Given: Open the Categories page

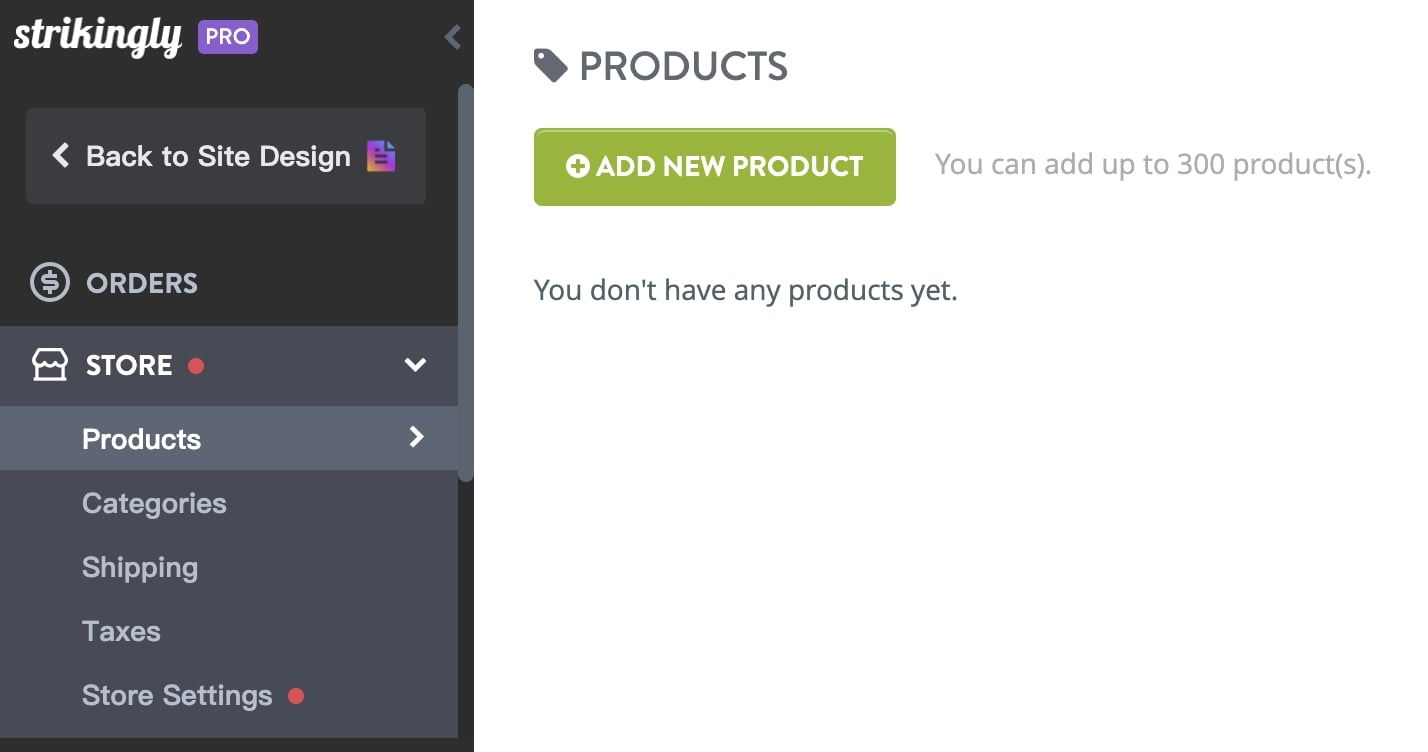Looking at the screenshot, I should click(x=154, y=503).
